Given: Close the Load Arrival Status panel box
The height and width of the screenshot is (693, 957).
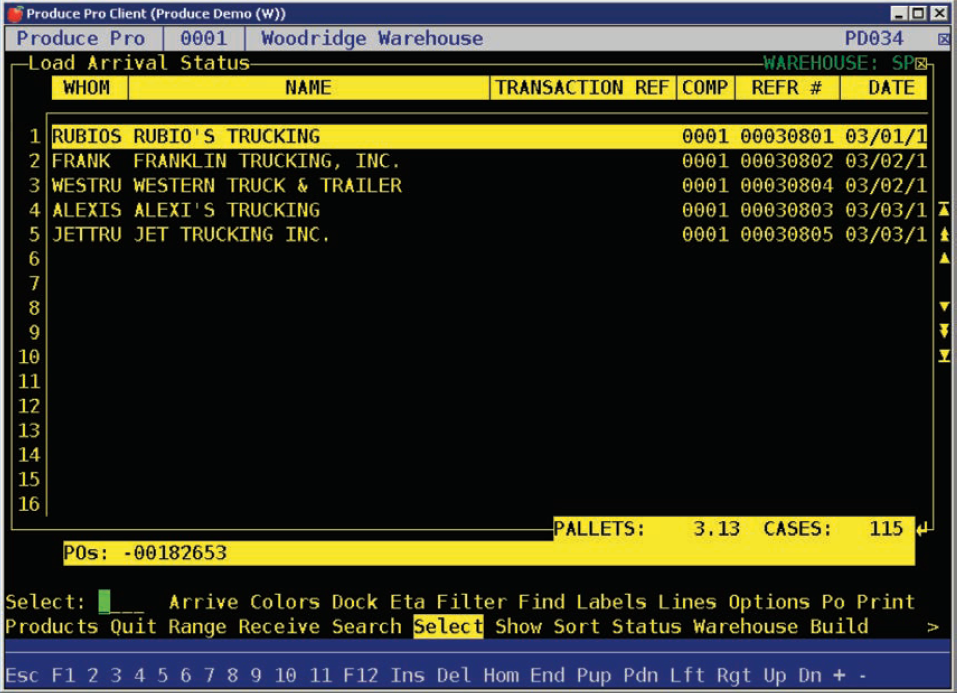Looking at the screenshot, I should 921,64.
